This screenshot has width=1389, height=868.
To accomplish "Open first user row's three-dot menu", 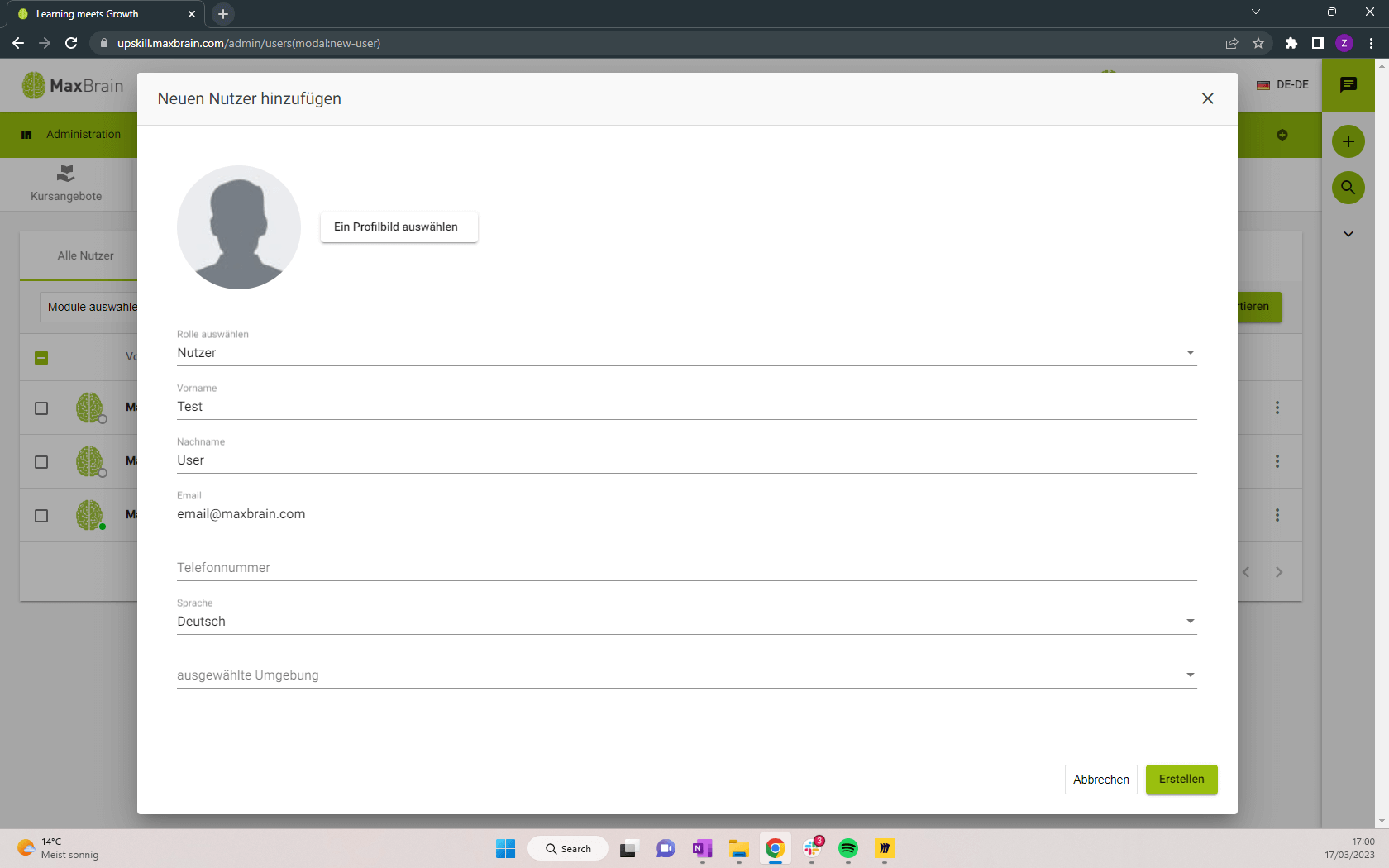I will (x=1277, y=408).
